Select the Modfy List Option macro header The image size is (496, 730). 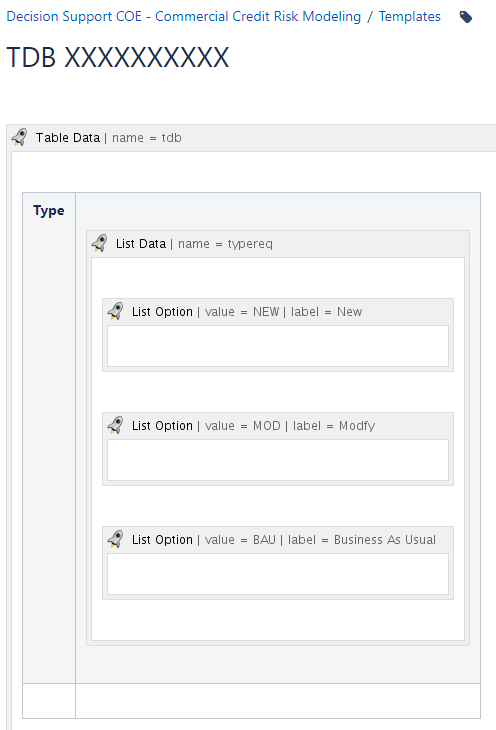point(278,426)
